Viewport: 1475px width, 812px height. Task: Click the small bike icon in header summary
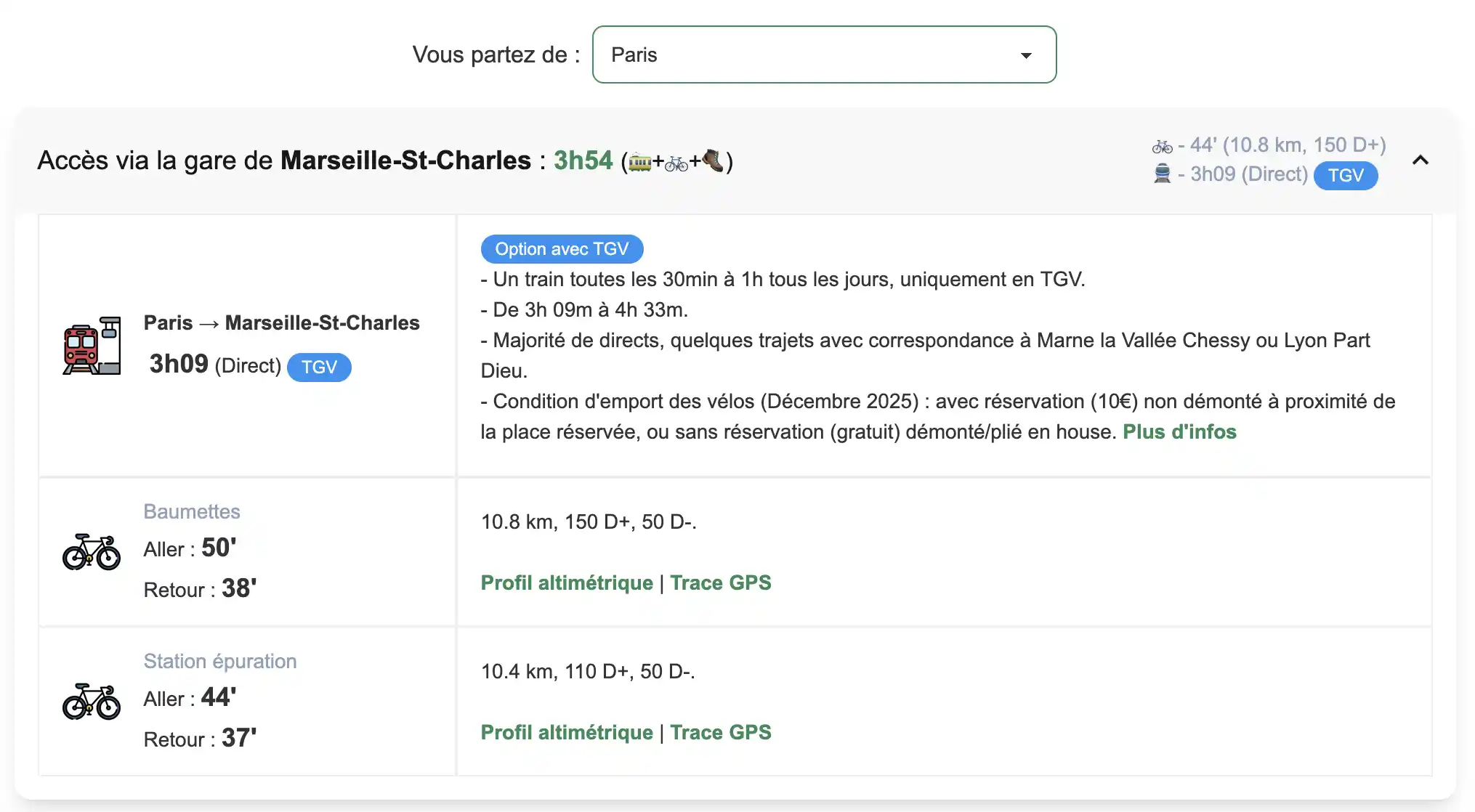(1162, 147)
